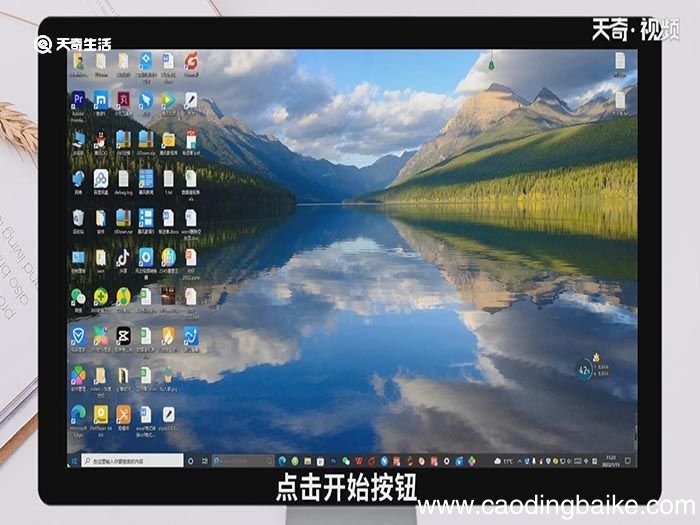Viewport: 700px width, 525px height.
Task: Select the top-right desktop document icon
Action: point(620,61)
